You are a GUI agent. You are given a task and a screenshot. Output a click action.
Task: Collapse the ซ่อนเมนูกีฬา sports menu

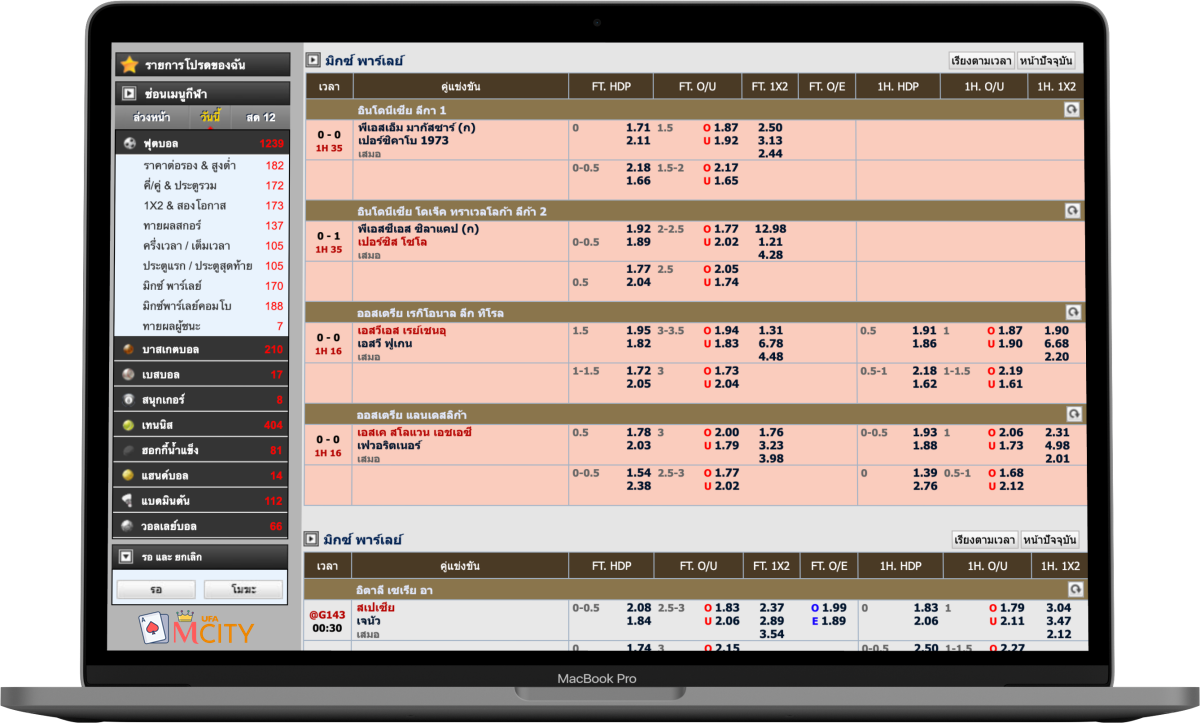coord(129,93)
